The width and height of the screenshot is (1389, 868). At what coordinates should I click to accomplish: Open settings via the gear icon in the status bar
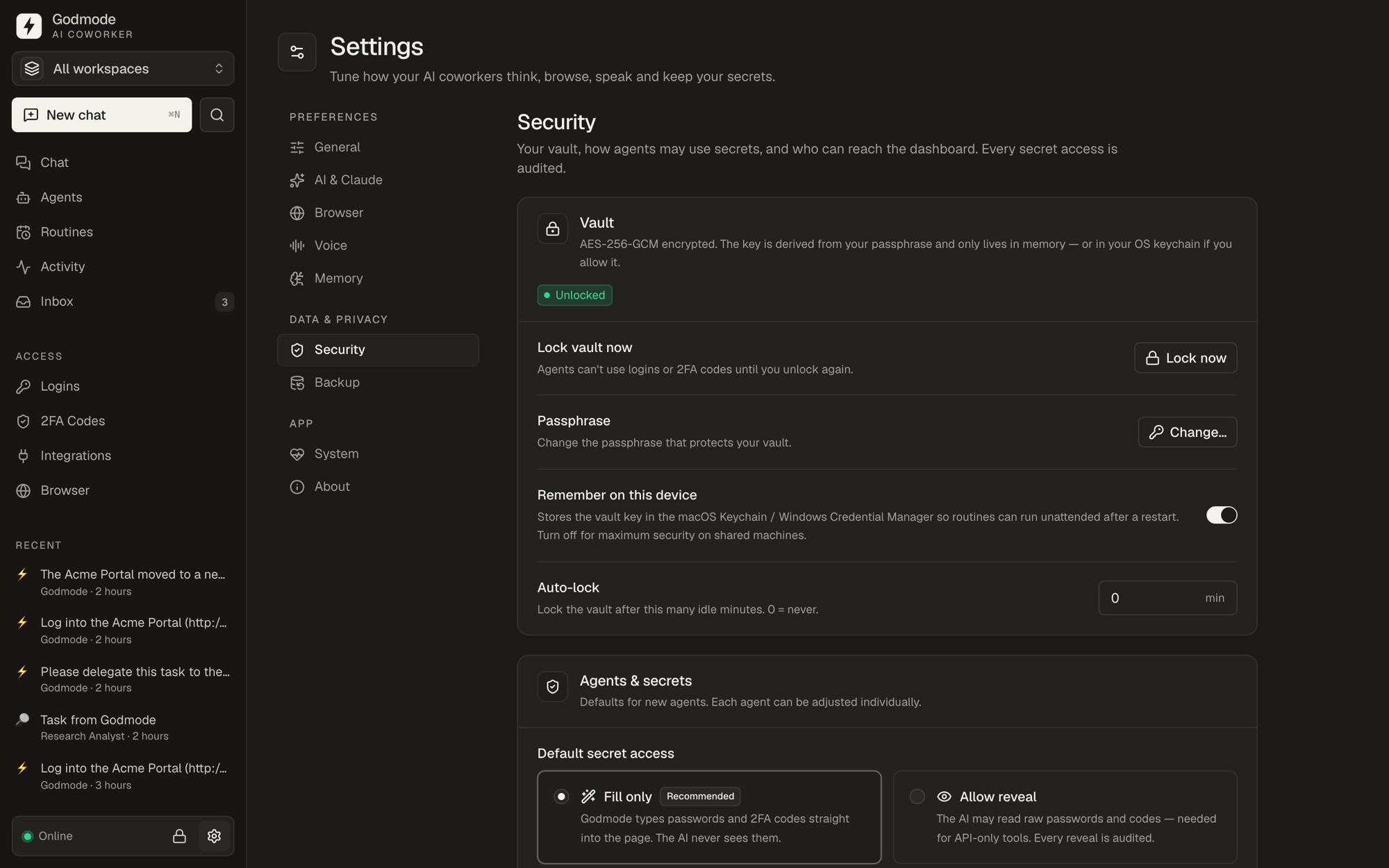click(x=214, y=836)
